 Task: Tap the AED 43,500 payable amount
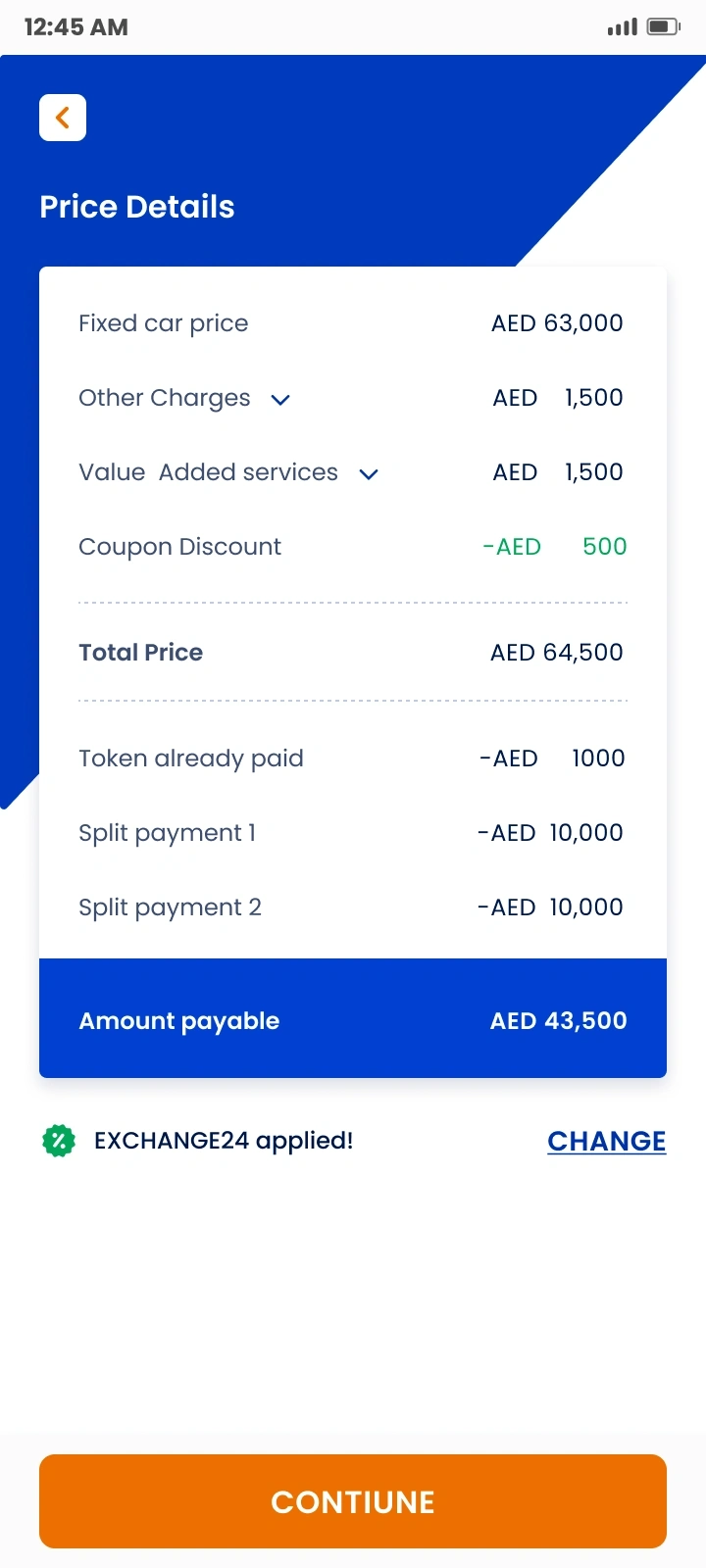coord(558,1021)
